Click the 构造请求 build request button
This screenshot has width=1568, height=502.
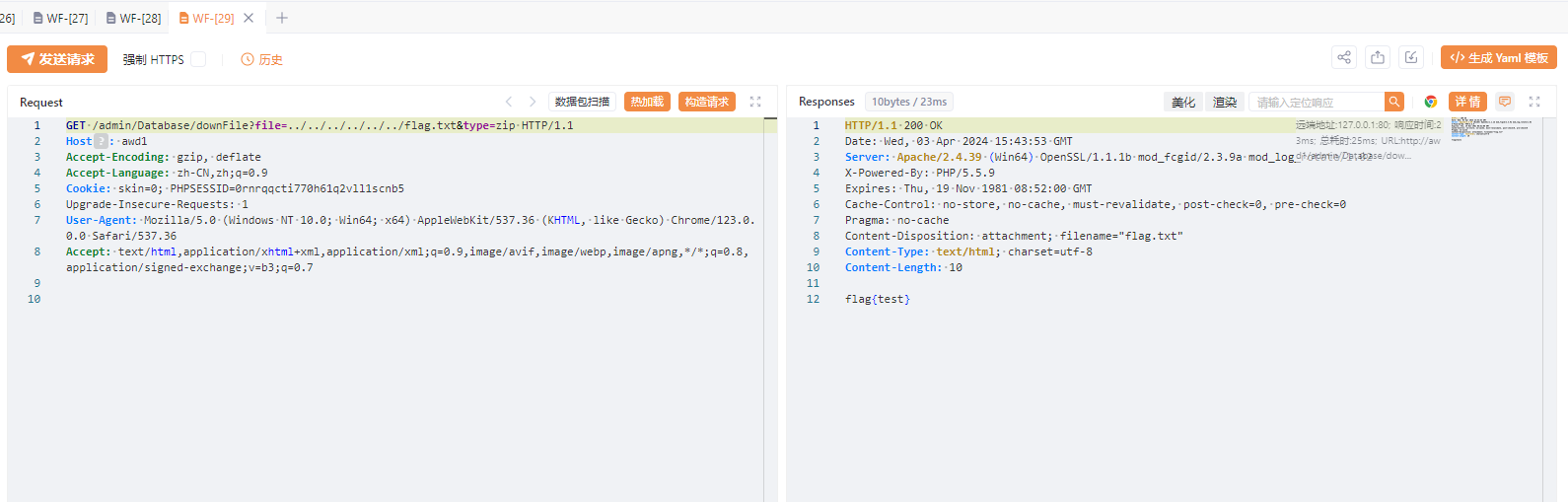[707, 102]
